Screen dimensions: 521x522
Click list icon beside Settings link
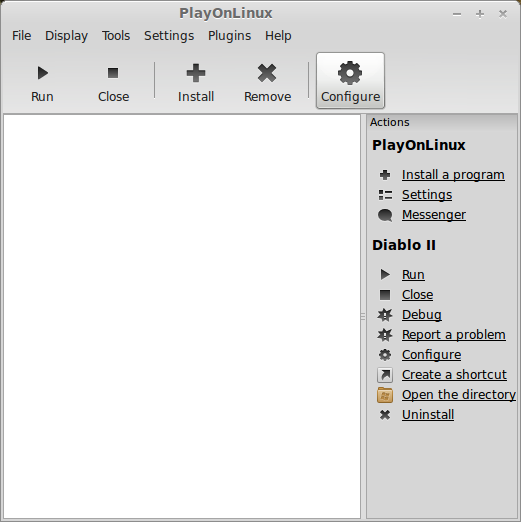click(385, 195)
